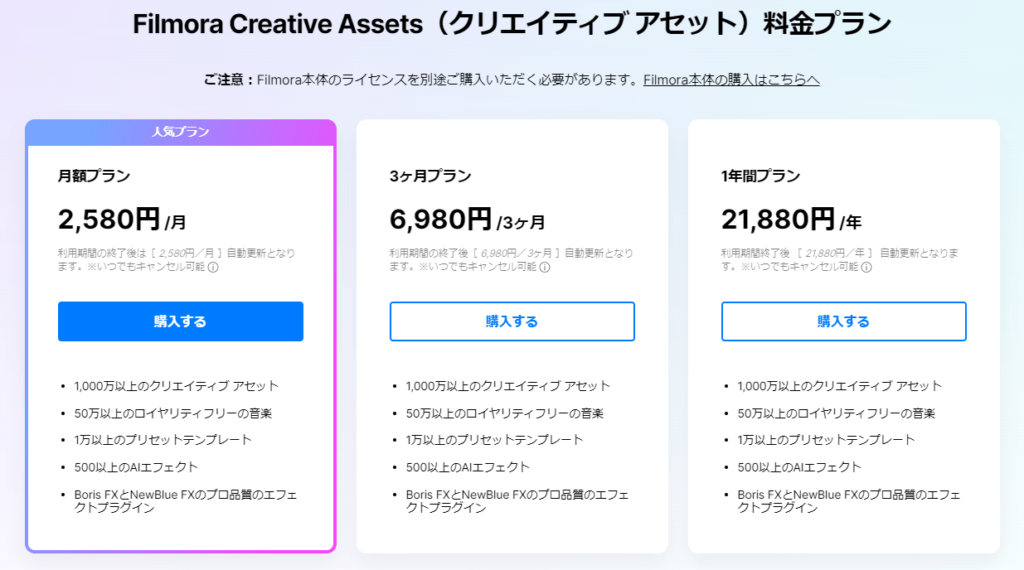Click 500以上のAIエフェクト in 3-month plan
The image size is (1024, 570).
click(x=468, y=467)
